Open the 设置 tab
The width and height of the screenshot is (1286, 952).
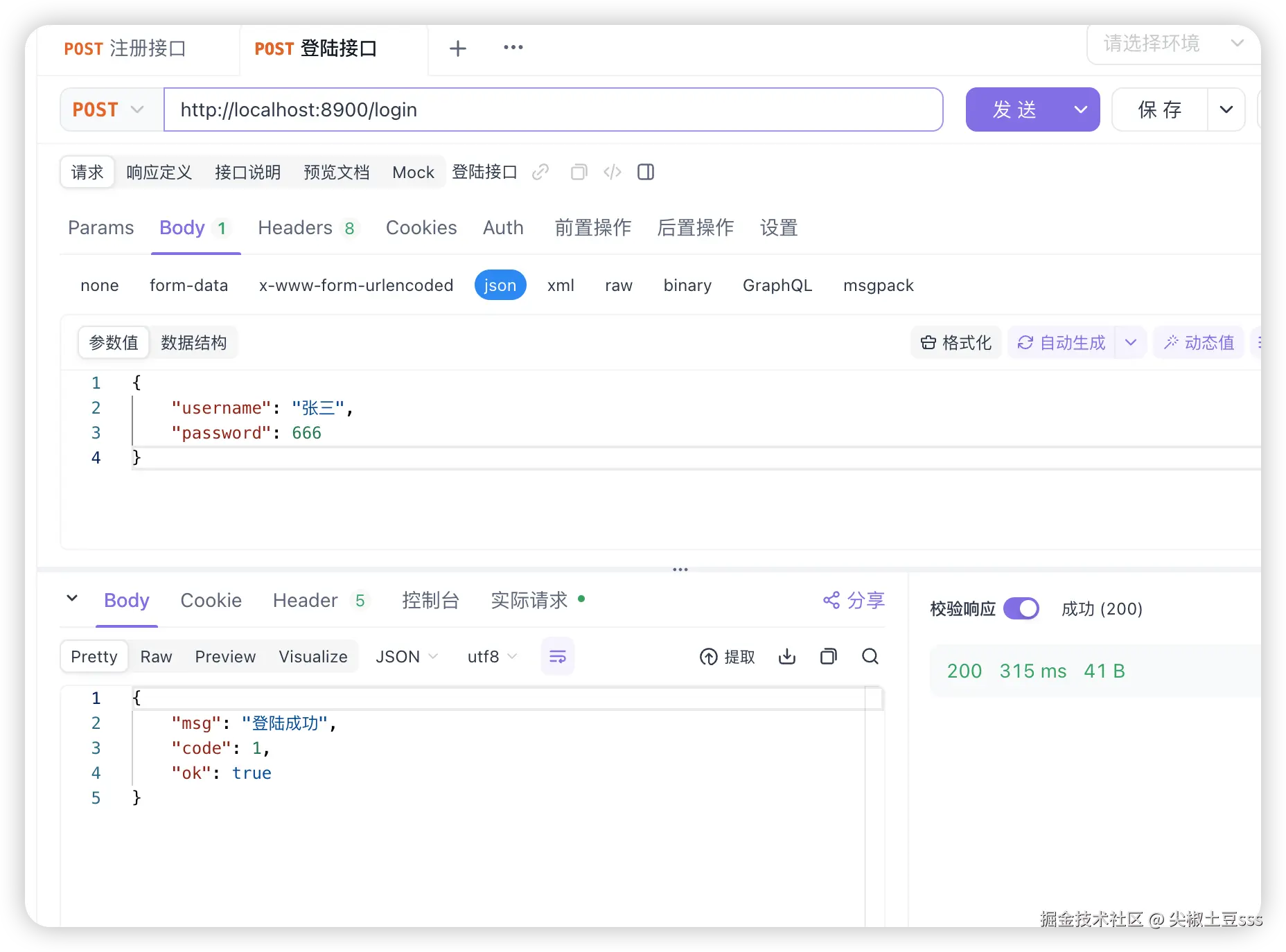point(779,228)
